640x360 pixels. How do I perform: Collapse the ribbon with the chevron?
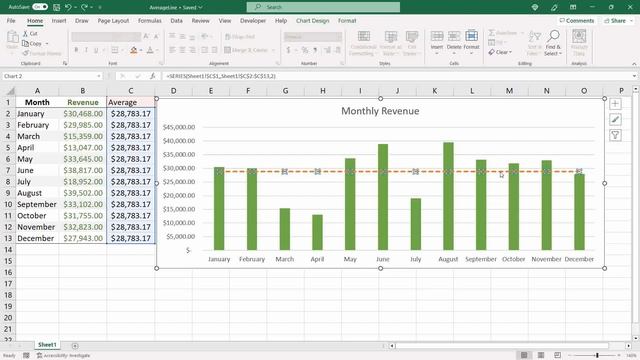[x=634, y=64]
